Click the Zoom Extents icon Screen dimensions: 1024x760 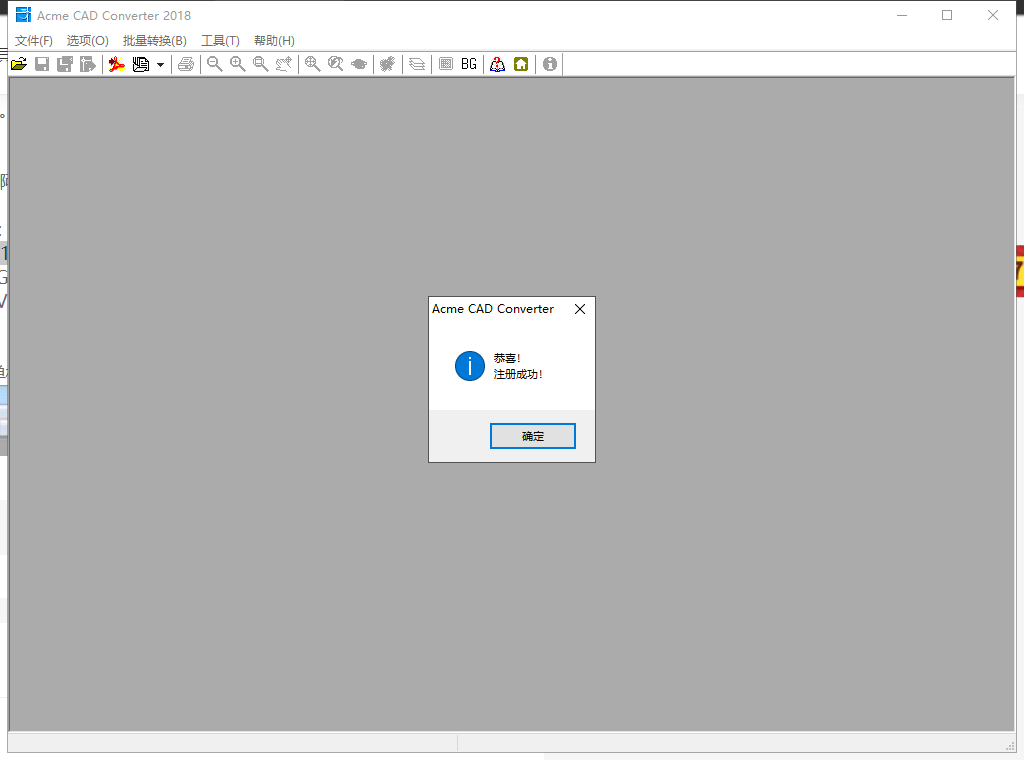coord(313,64)
